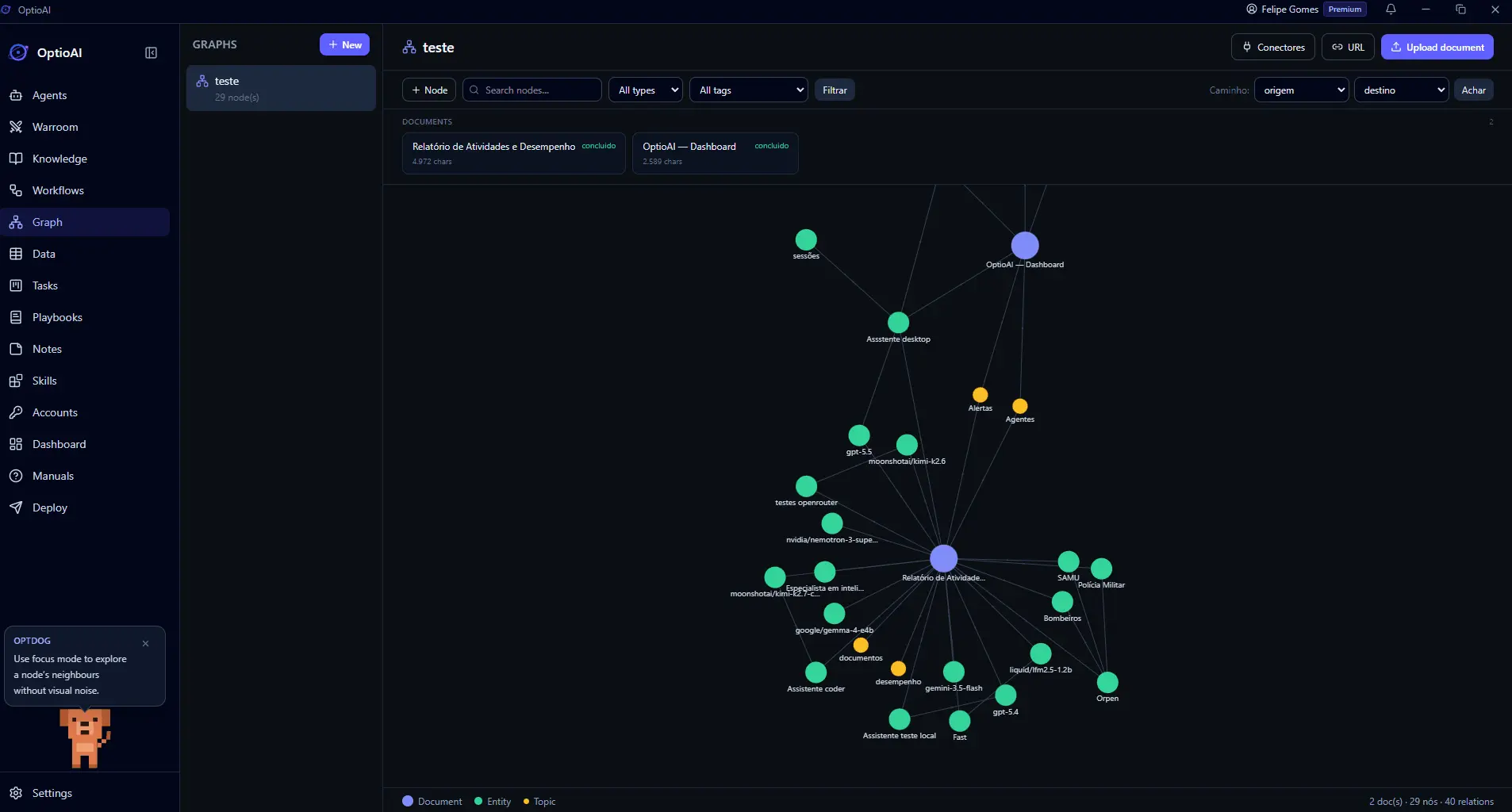This screenshot has height=812, width=1512.
Task: Open the origem path dropdown
Action: click(1301, 90)
